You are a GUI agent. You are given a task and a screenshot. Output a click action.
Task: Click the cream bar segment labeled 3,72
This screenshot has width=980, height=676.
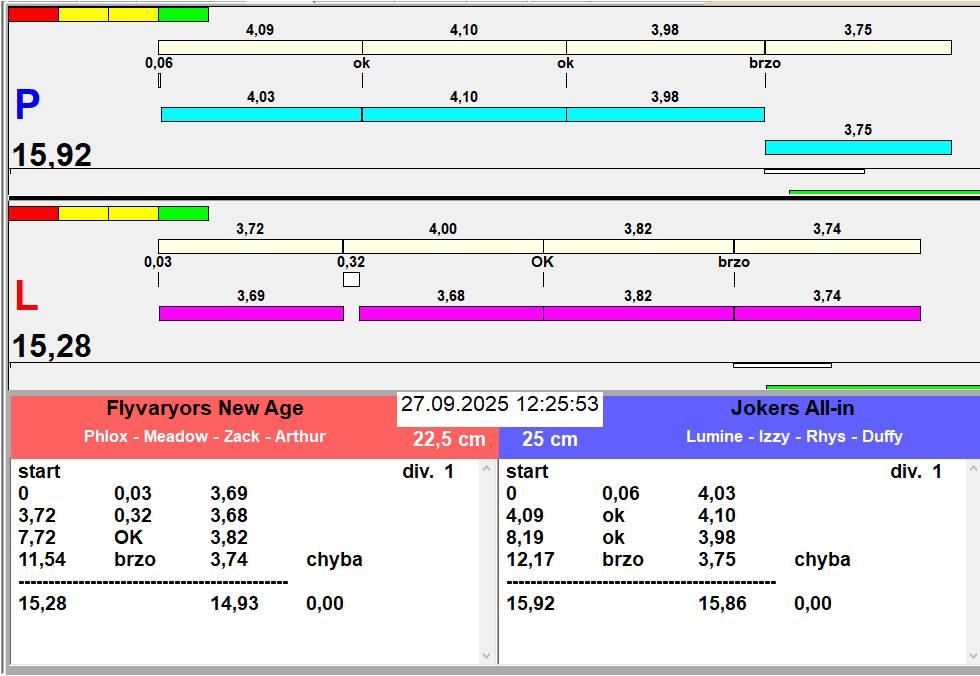pos(250,247)
